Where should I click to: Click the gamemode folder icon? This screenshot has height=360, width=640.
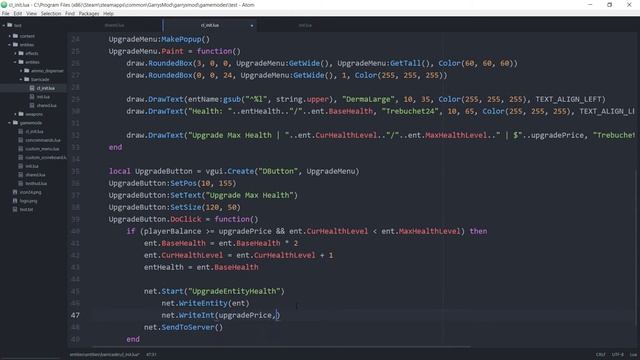(x=15, y=122)
